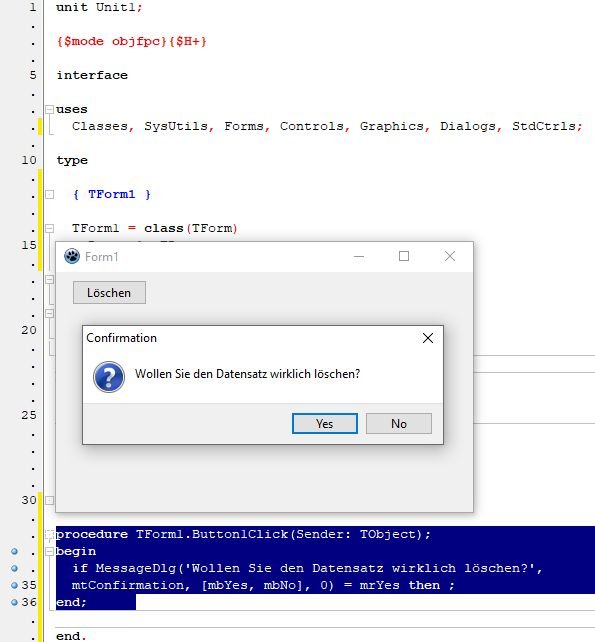
Task: Place cursor on 'unit Unit1;' line
Action: [x=99, y=7]
